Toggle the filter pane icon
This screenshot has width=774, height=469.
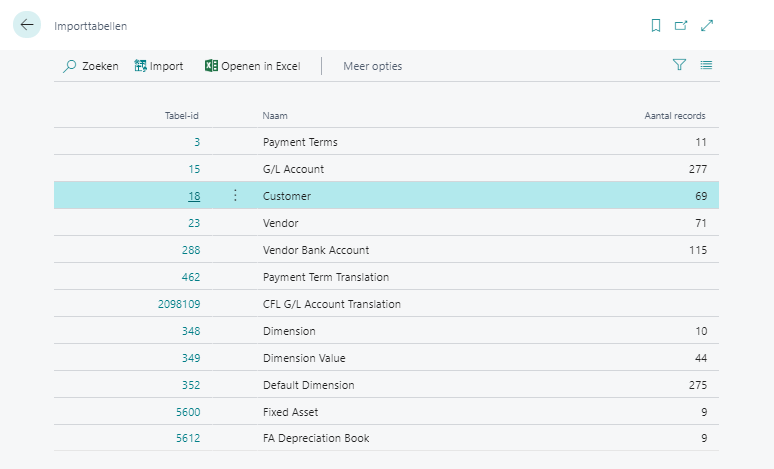pyautogui.click(x=680, y=65)
